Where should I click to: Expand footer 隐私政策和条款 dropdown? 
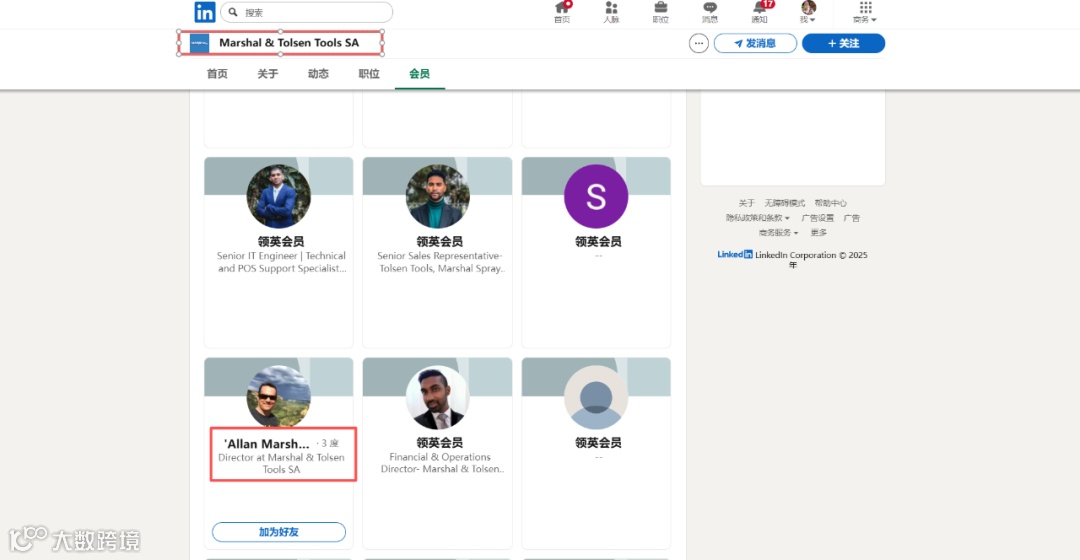[758, 218]
